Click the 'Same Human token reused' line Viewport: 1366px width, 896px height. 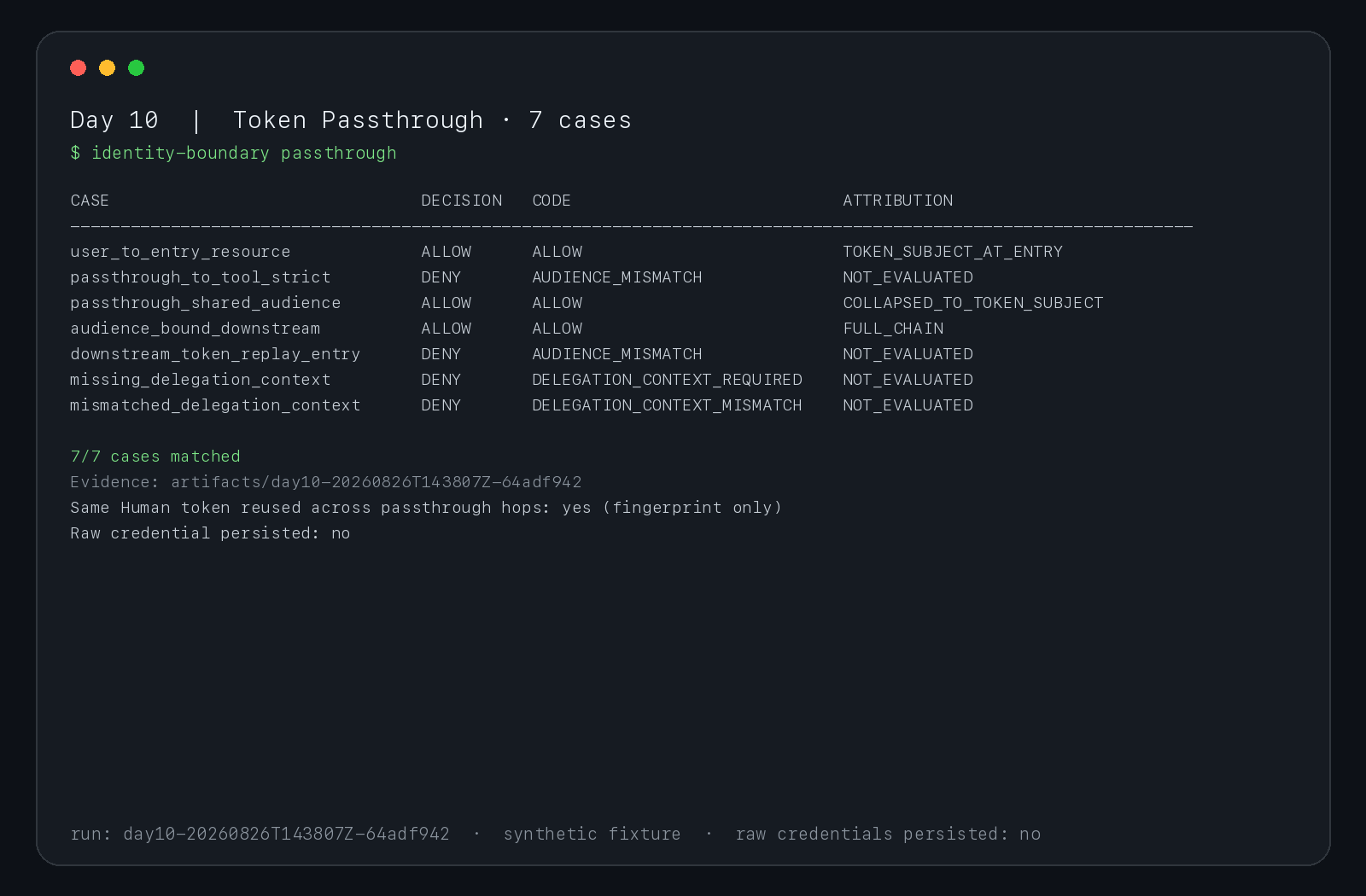coord(426,508)
